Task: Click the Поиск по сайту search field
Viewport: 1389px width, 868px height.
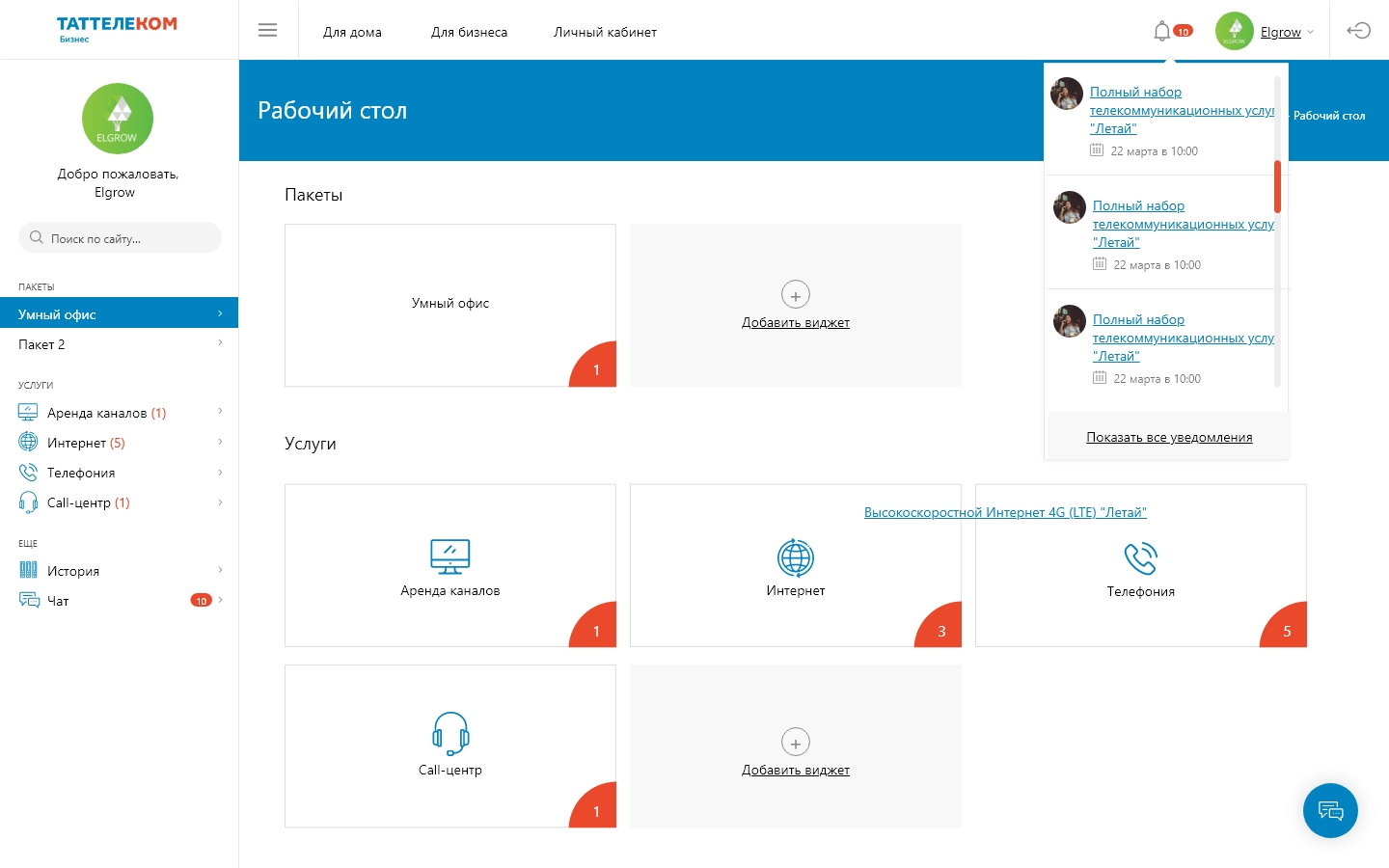Action: [x=120, y=237]
